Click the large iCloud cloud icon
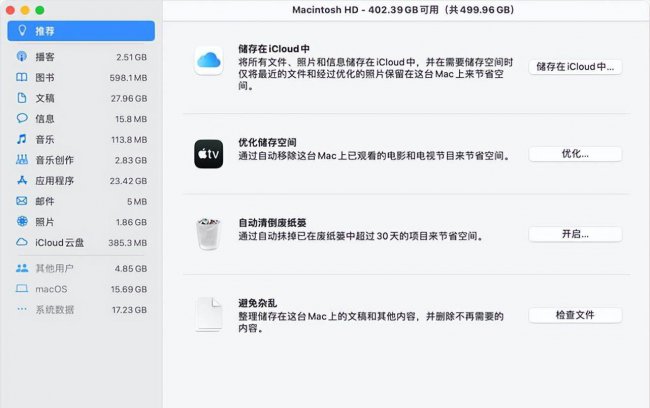650x408 pixels. click(209, 61)
